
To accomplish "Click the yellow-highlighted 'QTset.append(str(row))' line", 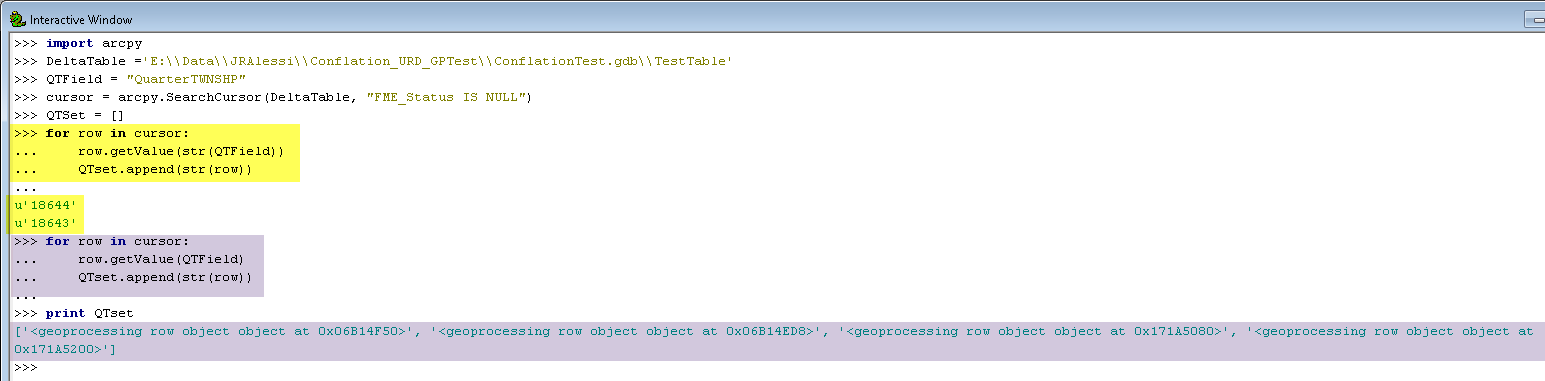I will (165, 169).
